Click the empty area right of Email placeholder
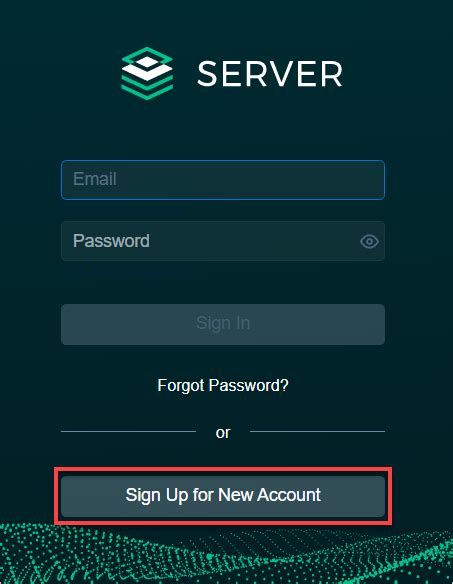 tap(250, 180)
